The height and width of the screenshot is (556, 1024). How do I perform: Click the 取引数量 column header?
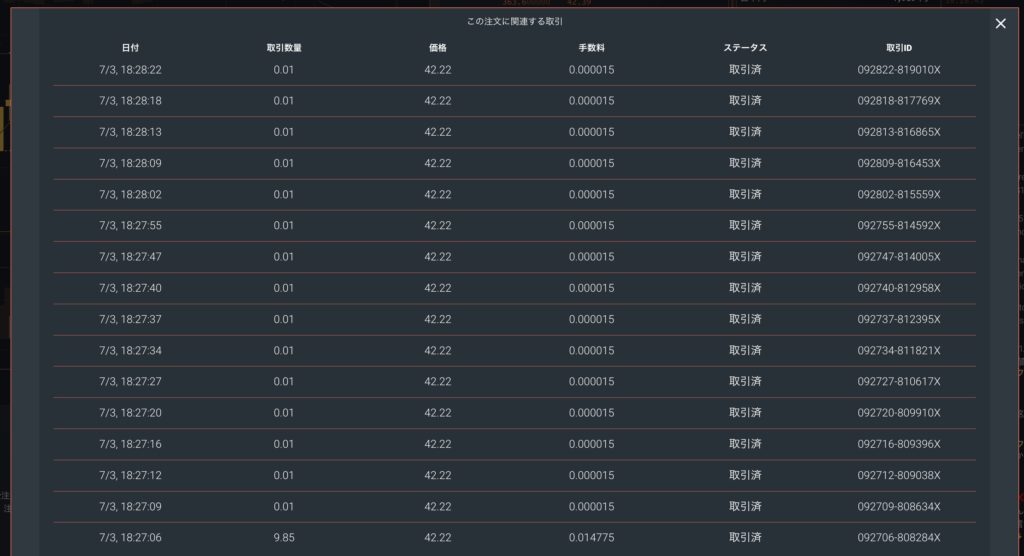point(283,48)
